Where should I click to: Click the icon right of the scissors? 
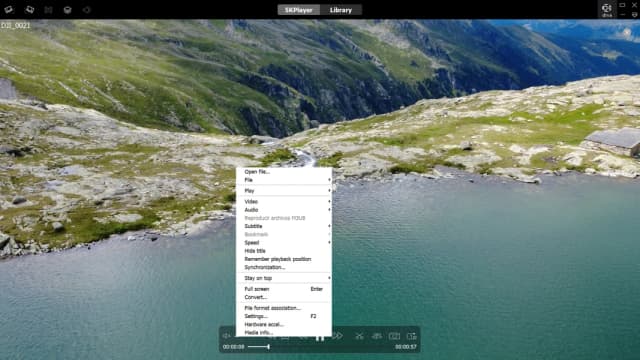click(377, 336)
